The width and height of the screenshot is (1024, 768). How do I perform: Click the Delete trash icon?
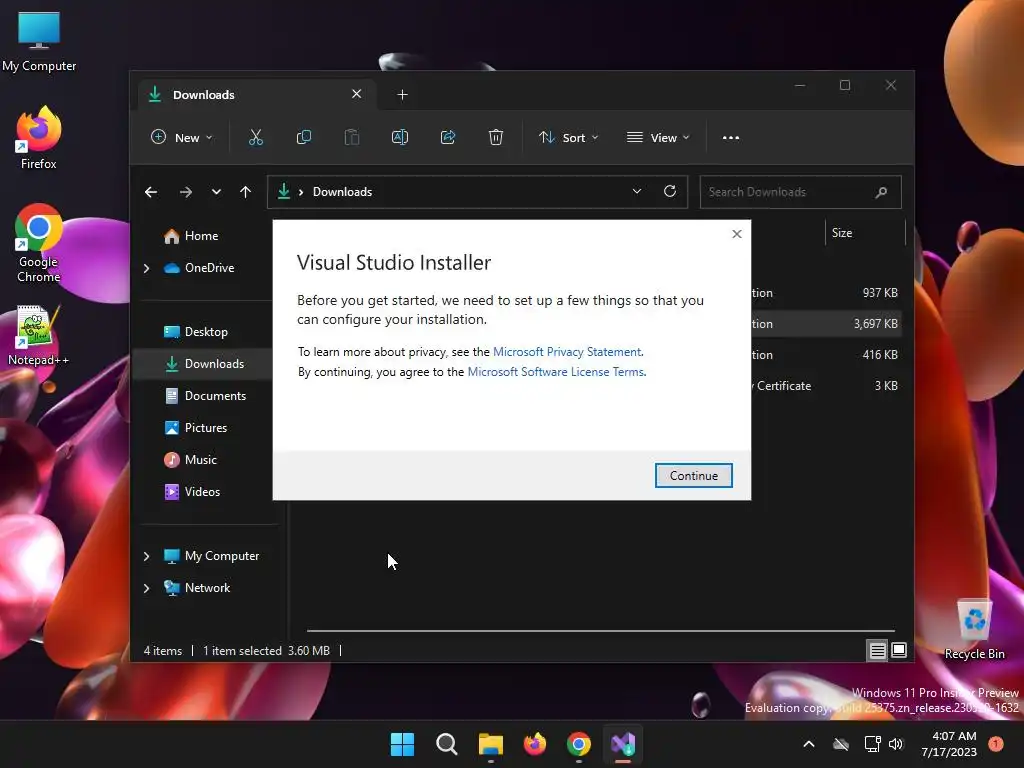tap(496, 137)
